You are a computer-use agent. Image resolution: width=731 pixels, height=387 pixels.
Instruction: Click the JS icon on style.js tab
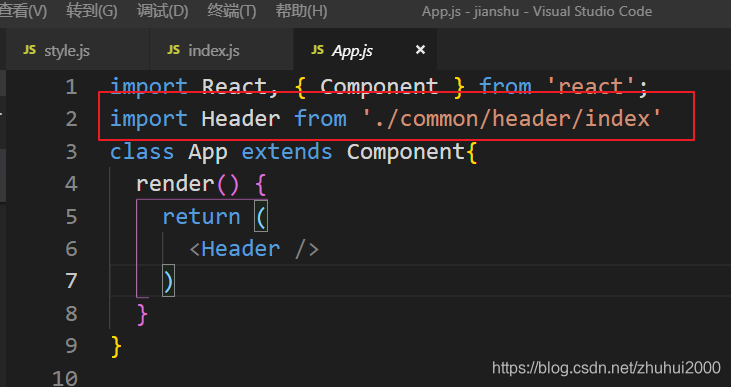pos(29,50)
